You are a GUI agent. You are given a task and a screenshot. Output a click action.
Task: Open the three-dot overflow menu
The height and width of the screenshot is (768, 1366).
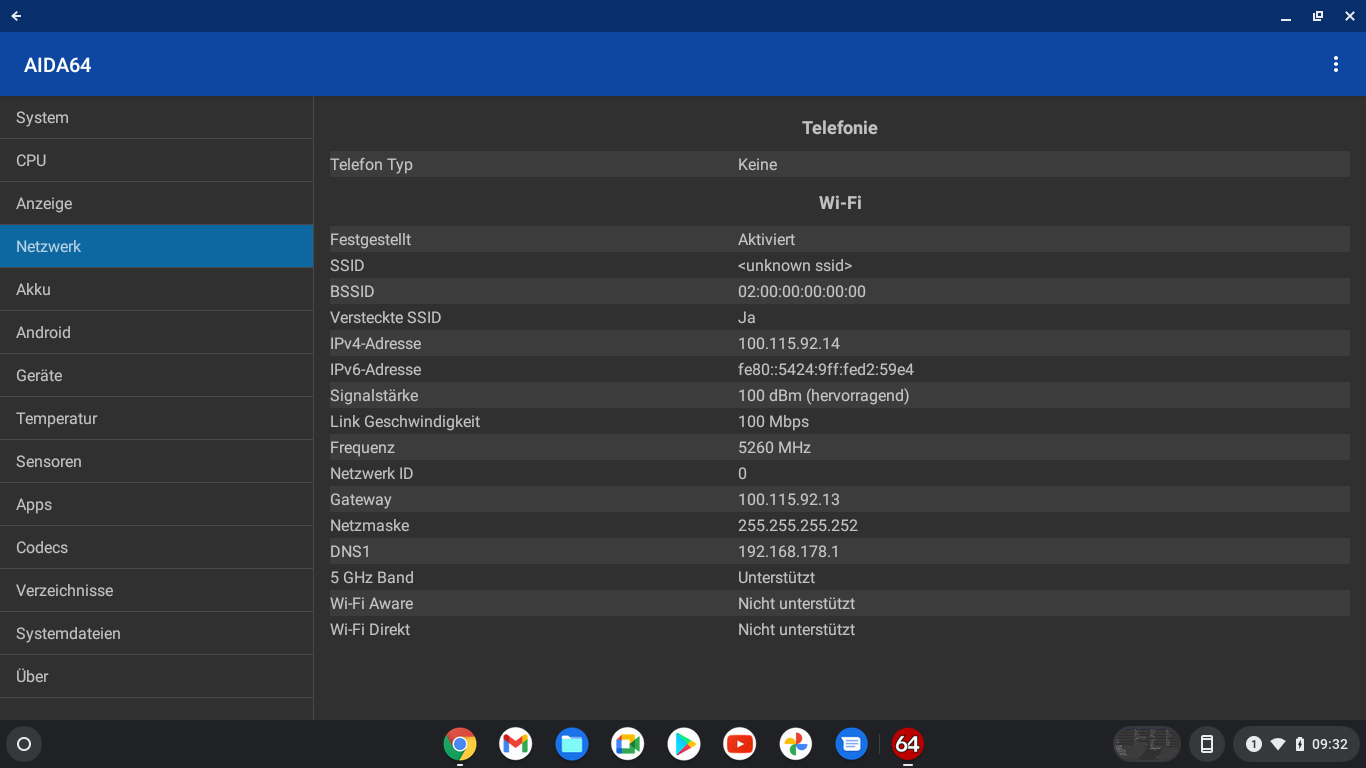[1335, 65]
